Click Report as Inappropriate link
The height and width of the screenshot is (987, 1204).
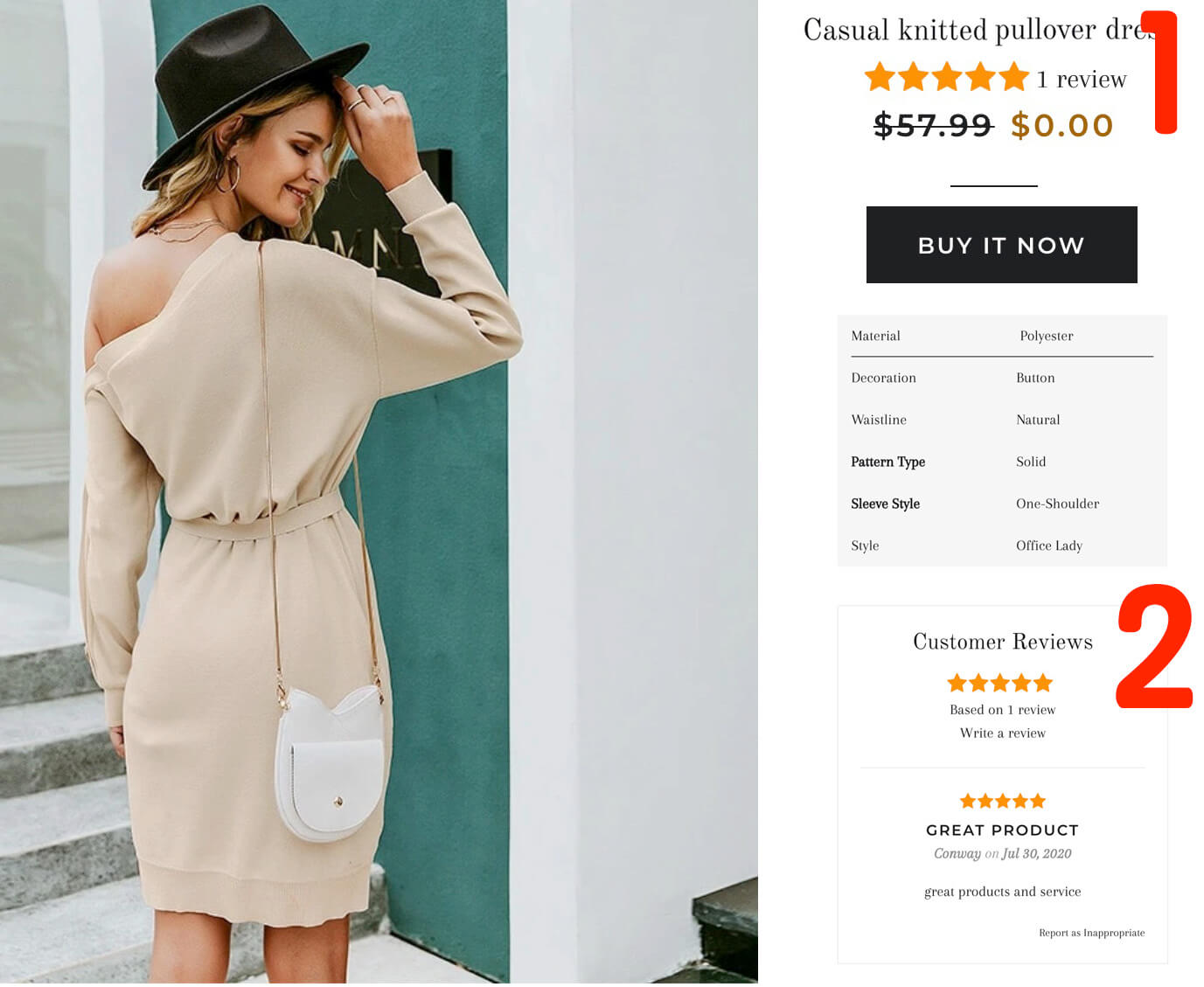click(1091, 933)
